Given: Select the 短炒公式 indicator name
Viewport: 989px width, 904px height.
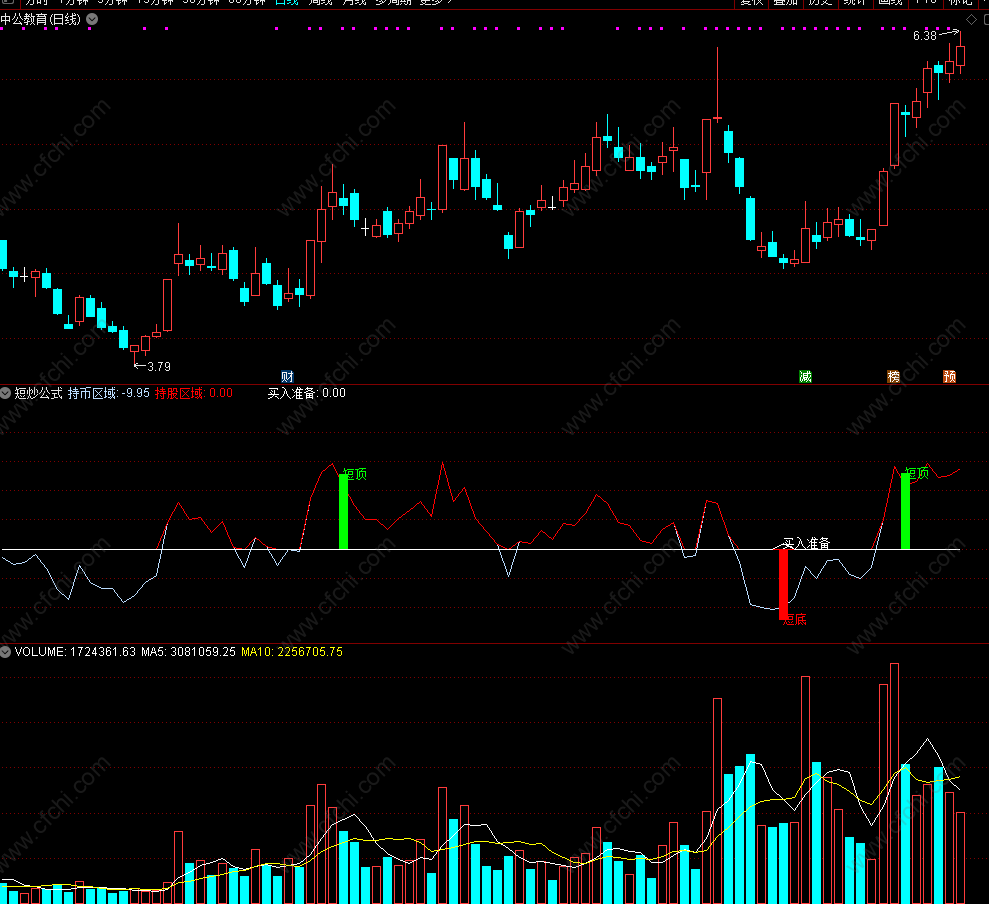Looking at the screenshot, I should pos(38,393).
